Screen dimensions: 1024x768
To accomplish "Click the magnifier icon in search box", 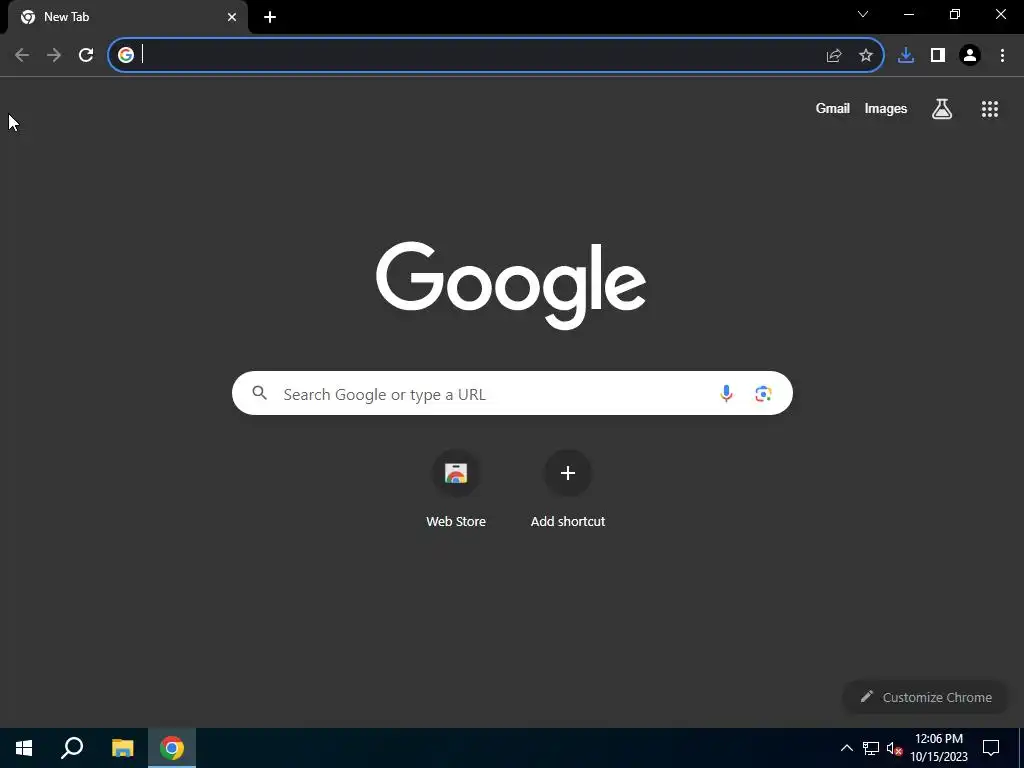I will click(x=259, y=393).
